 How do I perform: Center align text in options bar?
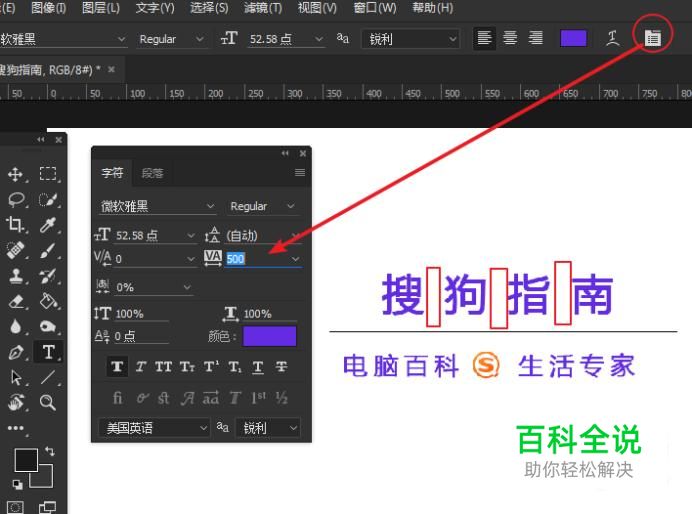[x=510, y=38]
